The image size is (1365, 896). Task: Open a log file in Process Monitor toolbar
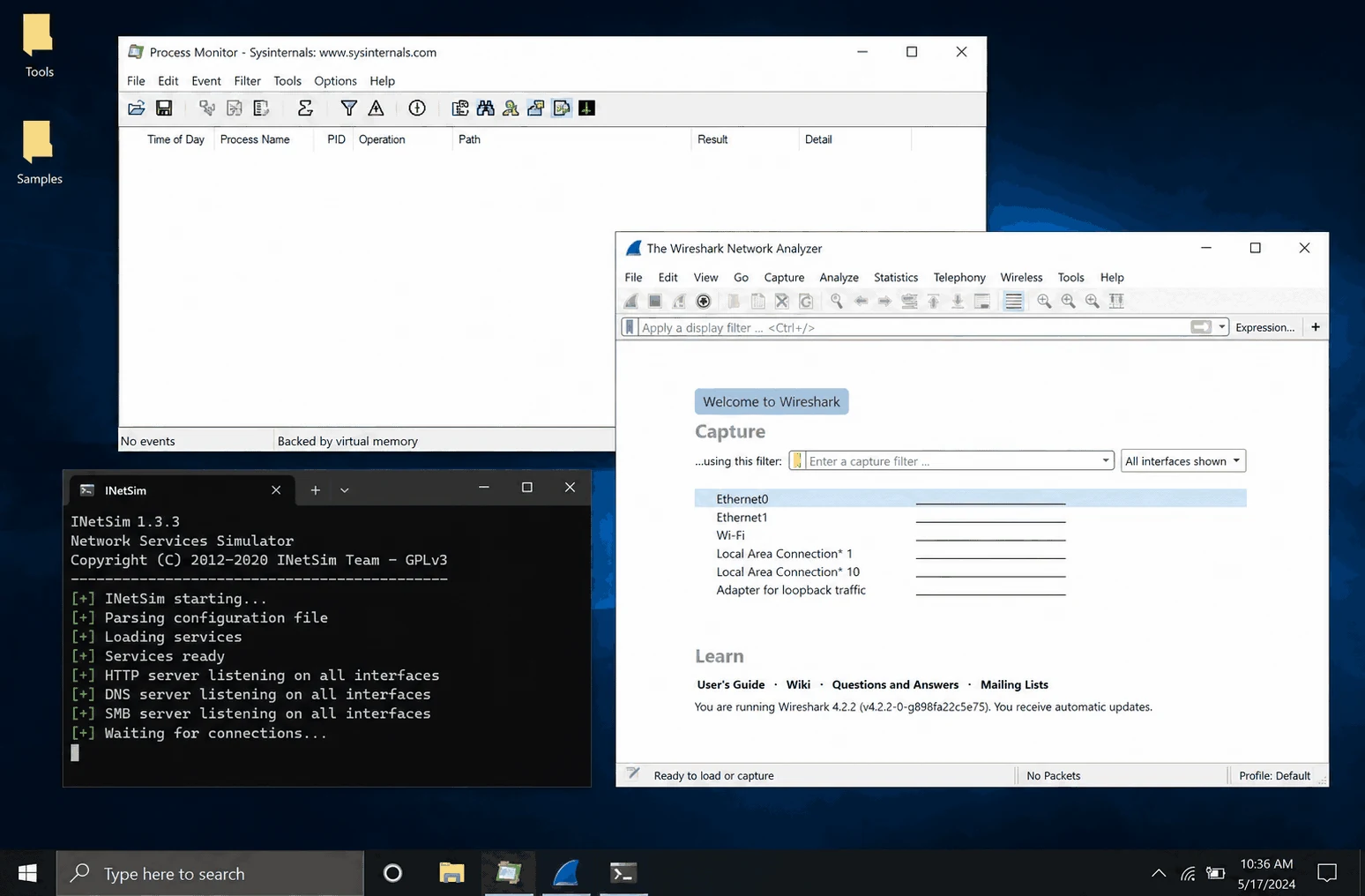137,108
